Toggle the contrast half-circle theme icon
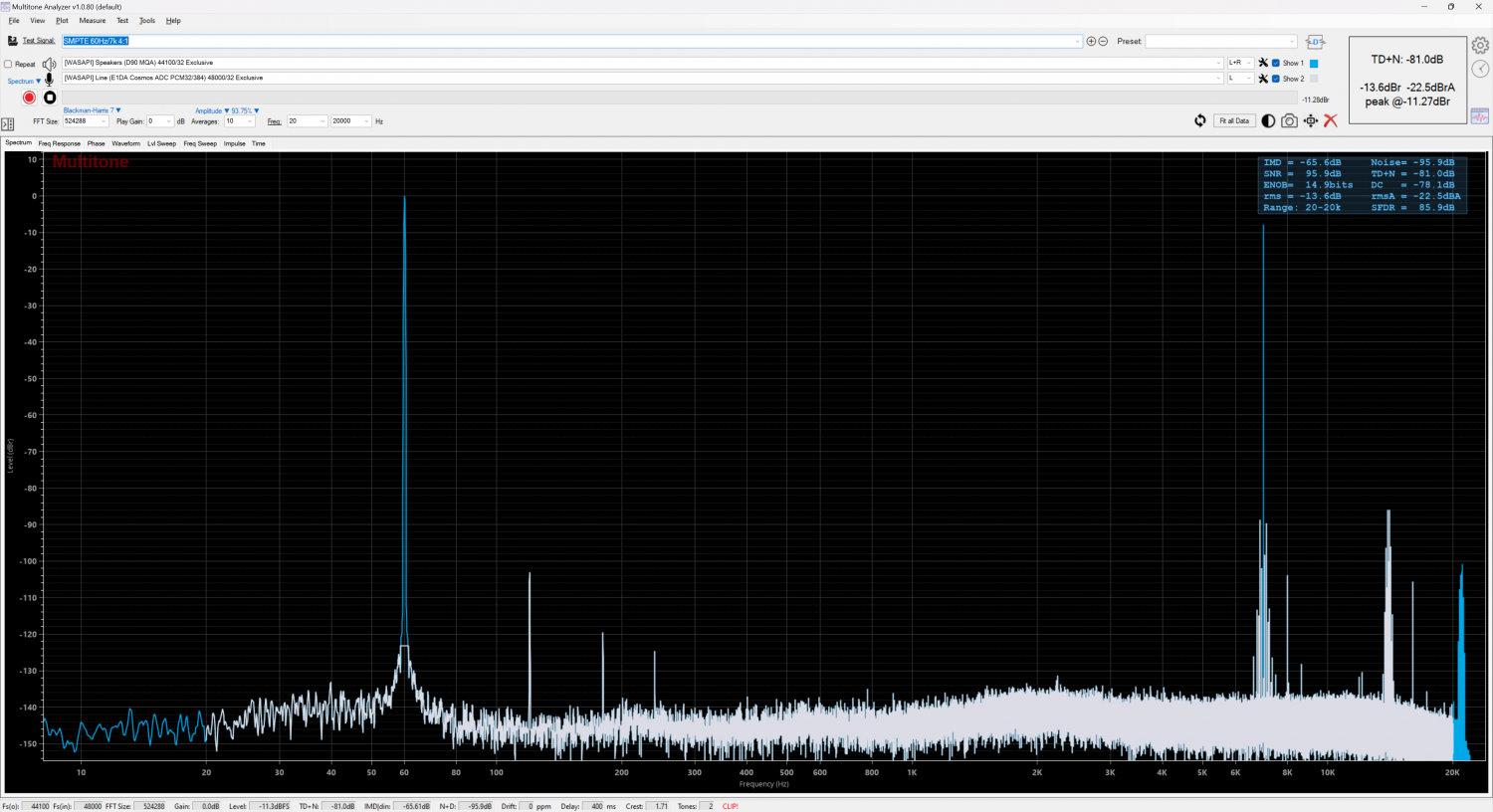Viewport: 1493px width, 812px height. 1268,120
